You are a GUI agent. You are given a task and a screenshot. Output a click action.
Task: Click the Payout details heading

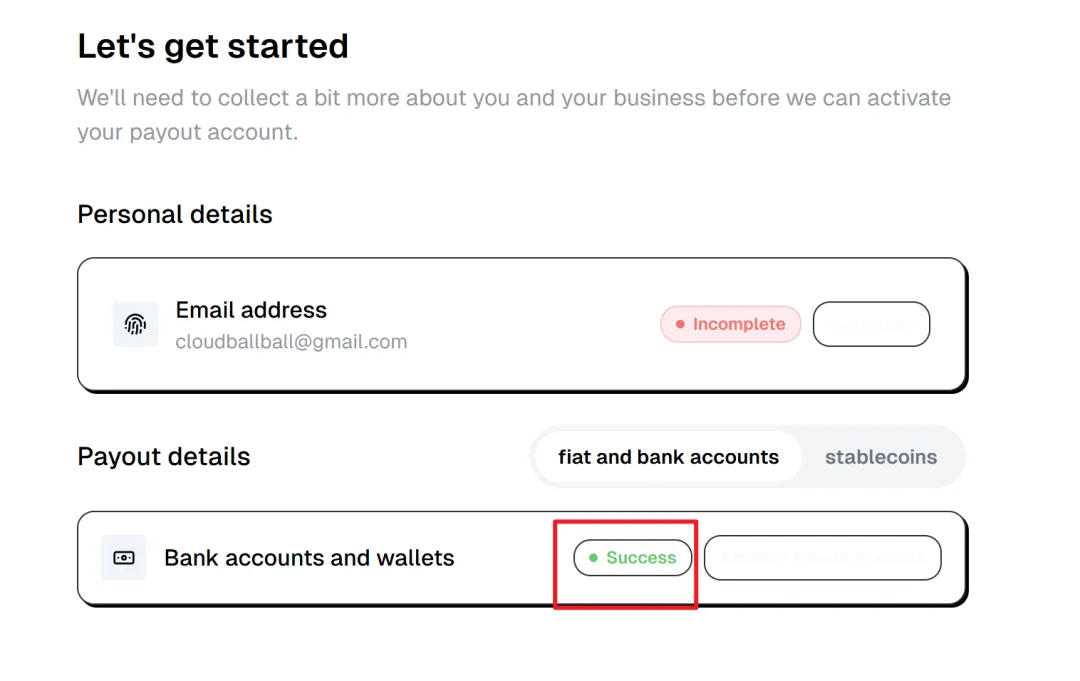pos(164,457)
